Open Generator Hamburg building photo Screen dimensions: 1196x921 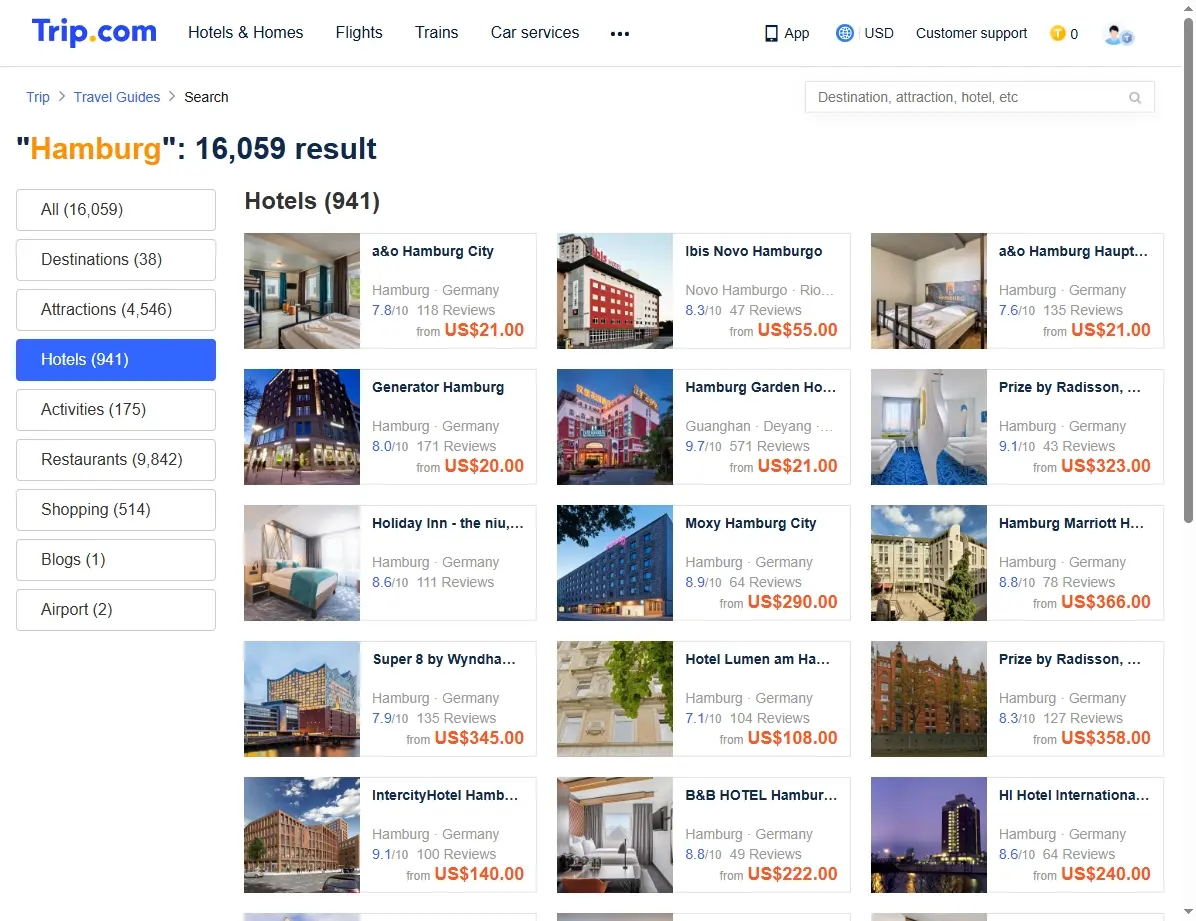[302, 427]
